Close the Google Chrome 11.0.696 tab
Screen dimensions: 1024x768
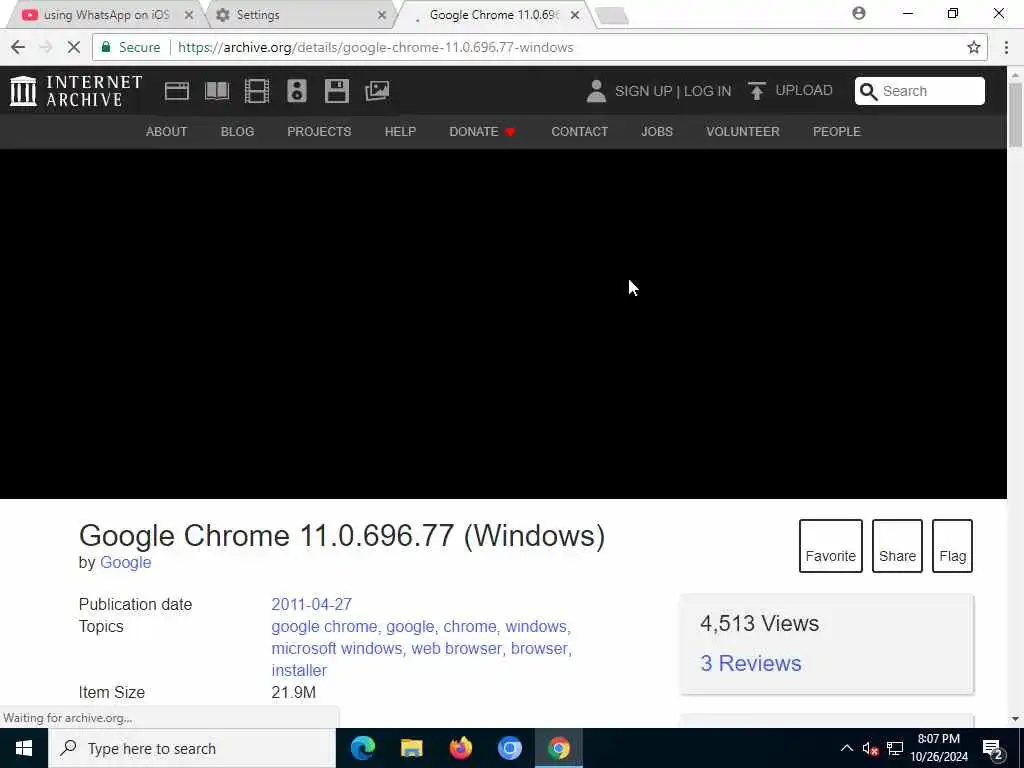[x=575, y=14]
